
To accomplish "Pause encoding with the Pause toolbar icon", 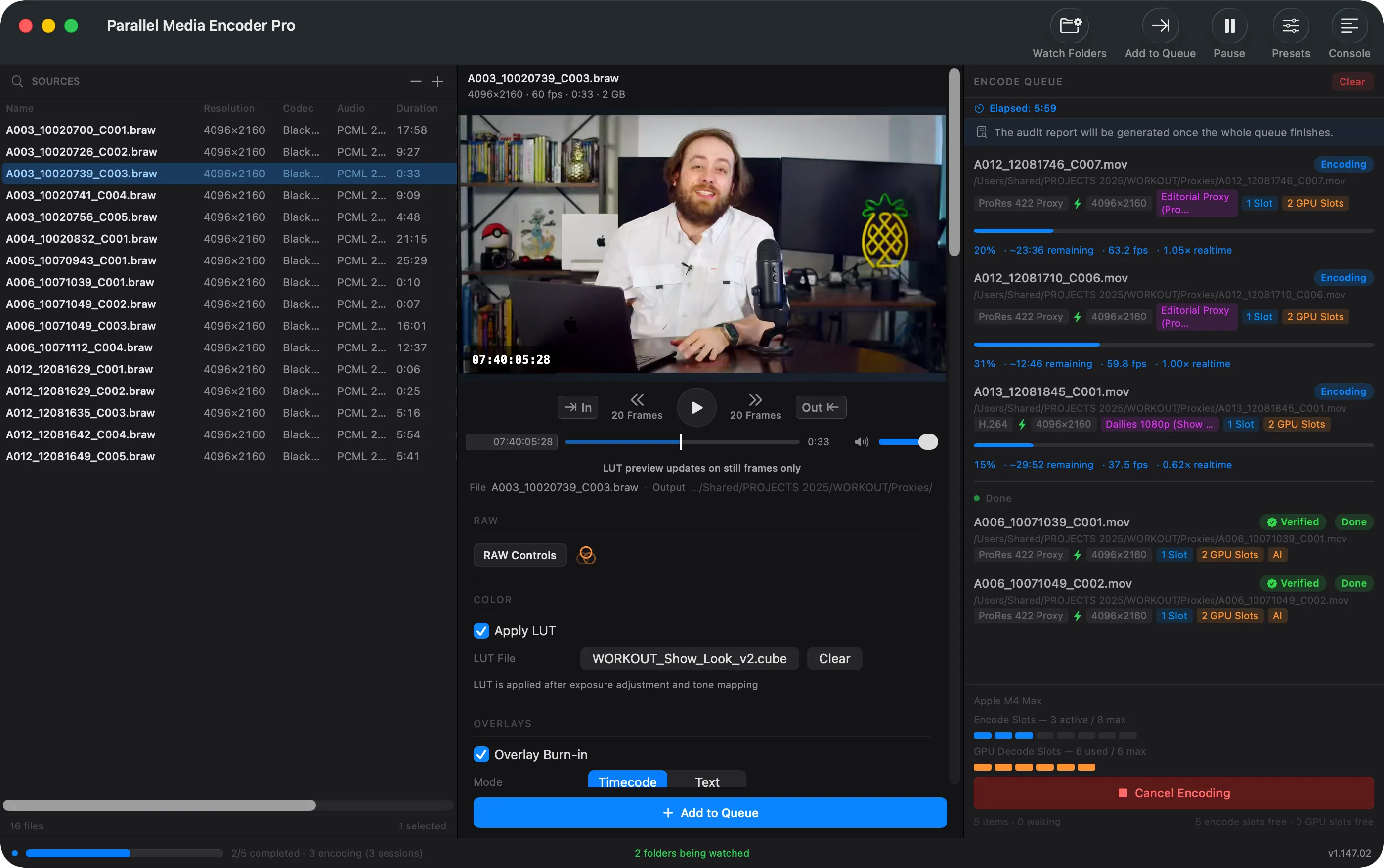I will pos(1229,26).
